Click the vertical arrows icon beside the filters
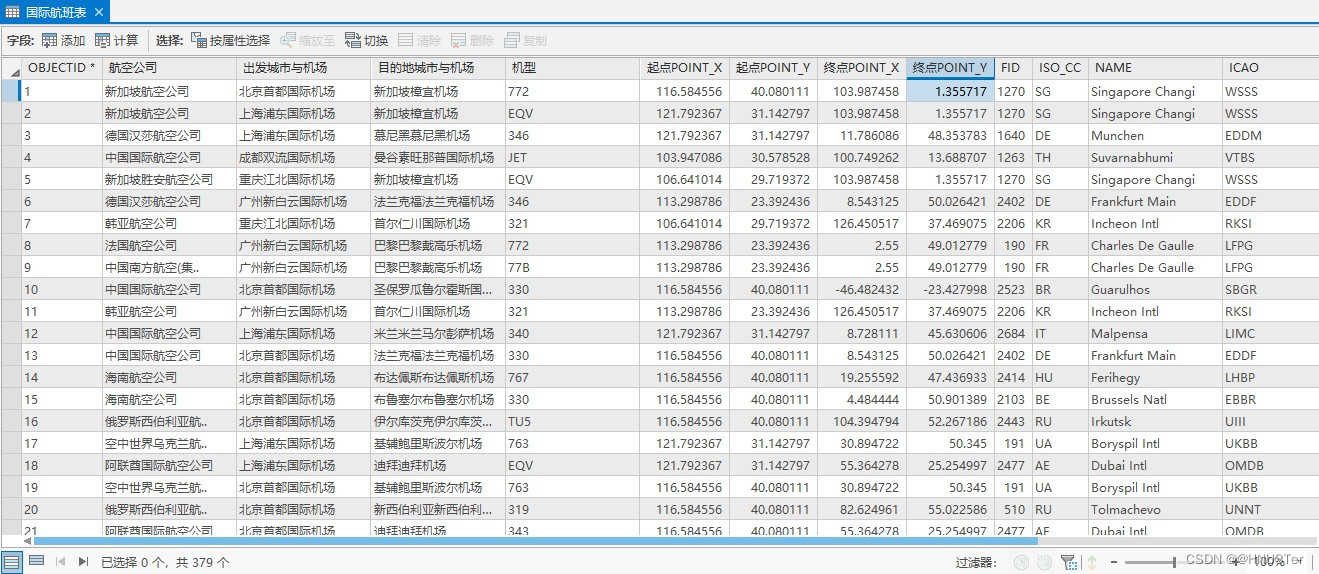 pyautogui.click(x=1092, y=562)
